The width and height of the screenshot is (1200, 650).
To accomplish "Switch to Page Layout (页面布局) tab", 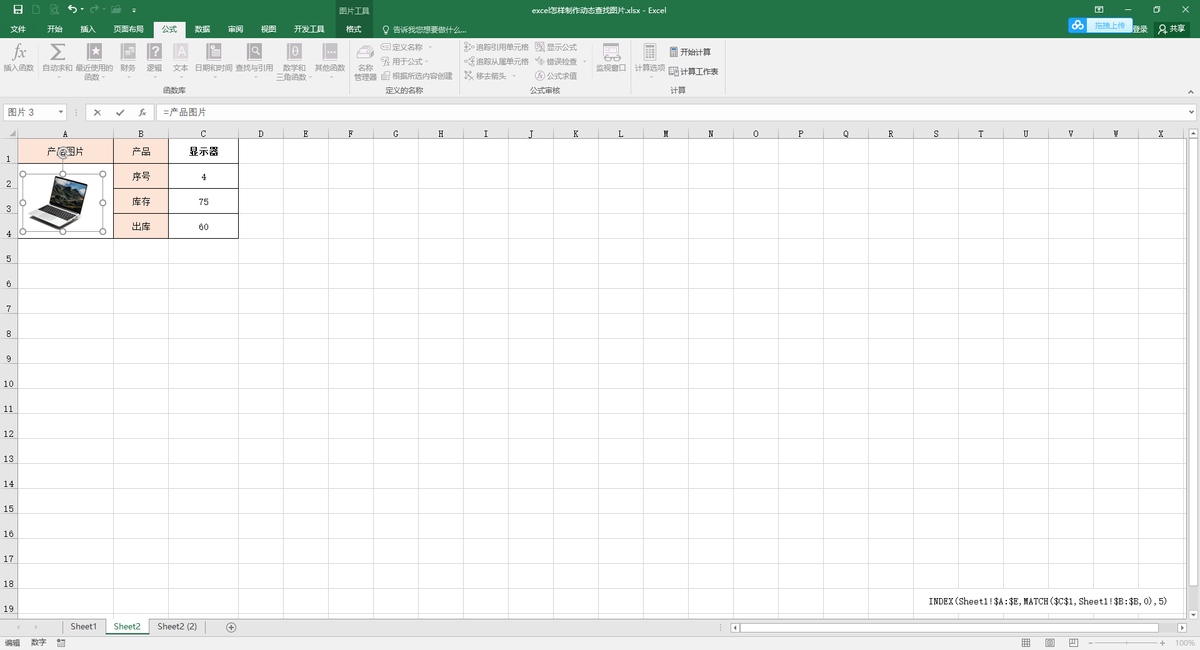I will coord(128,29).
